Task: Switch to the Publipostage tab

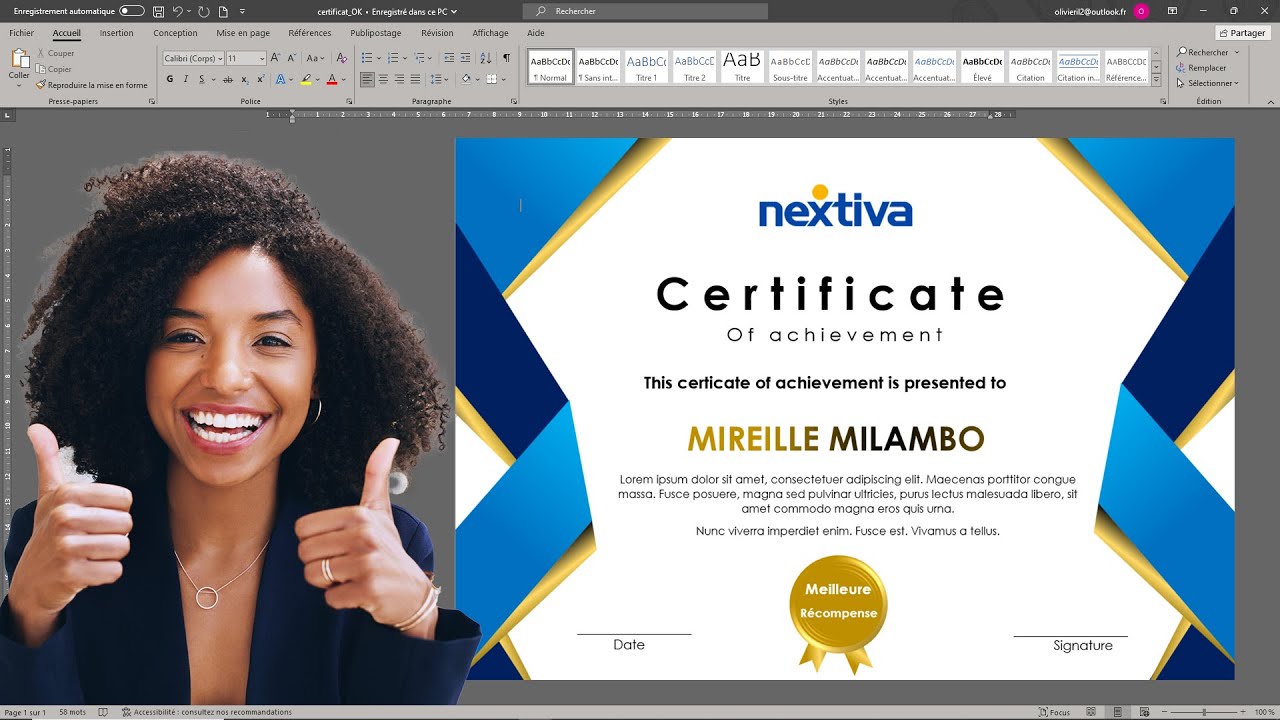Action: (375, 33)
